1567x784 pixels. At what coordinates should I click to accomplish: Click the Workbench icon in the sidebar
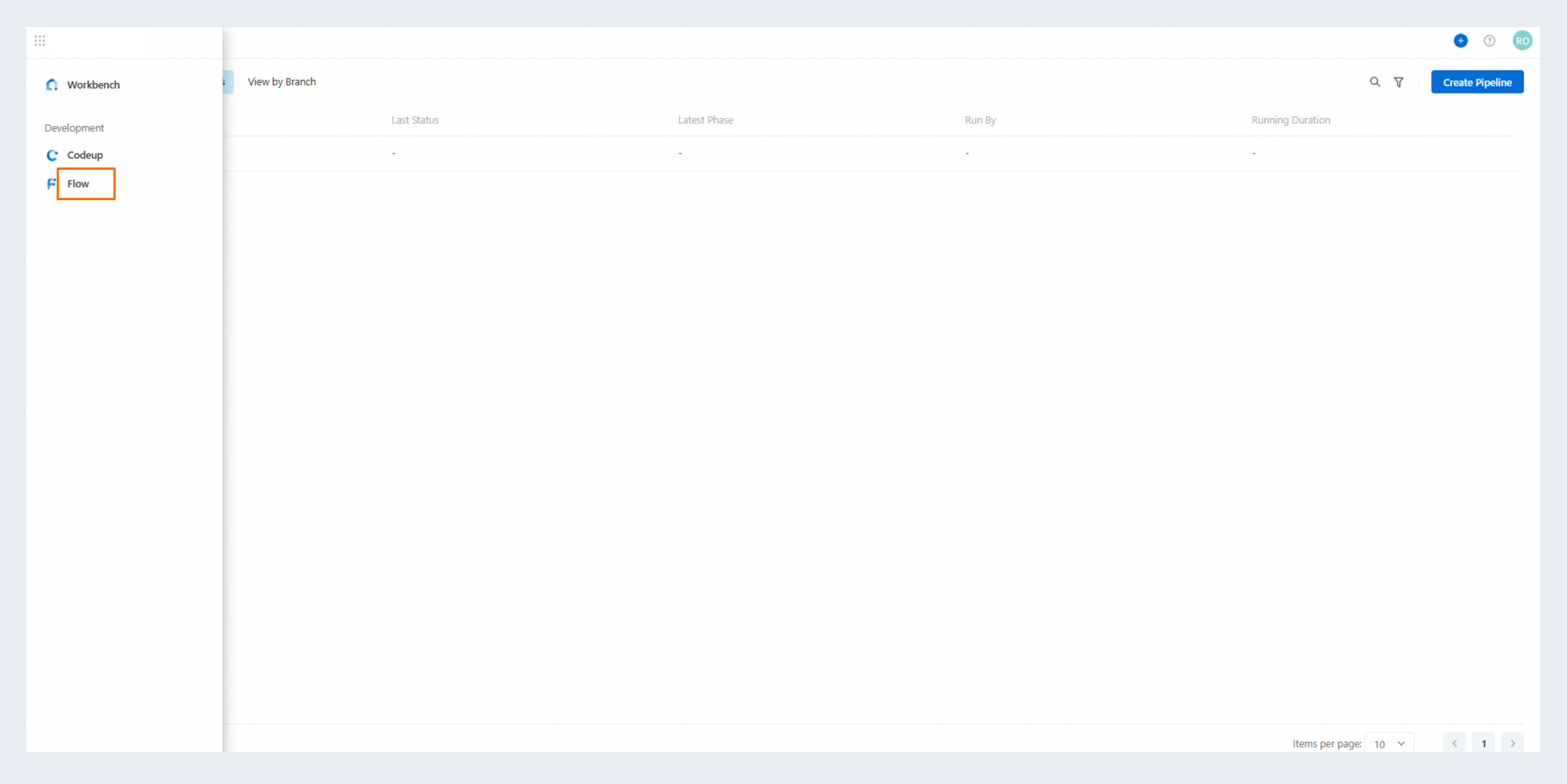52,85
